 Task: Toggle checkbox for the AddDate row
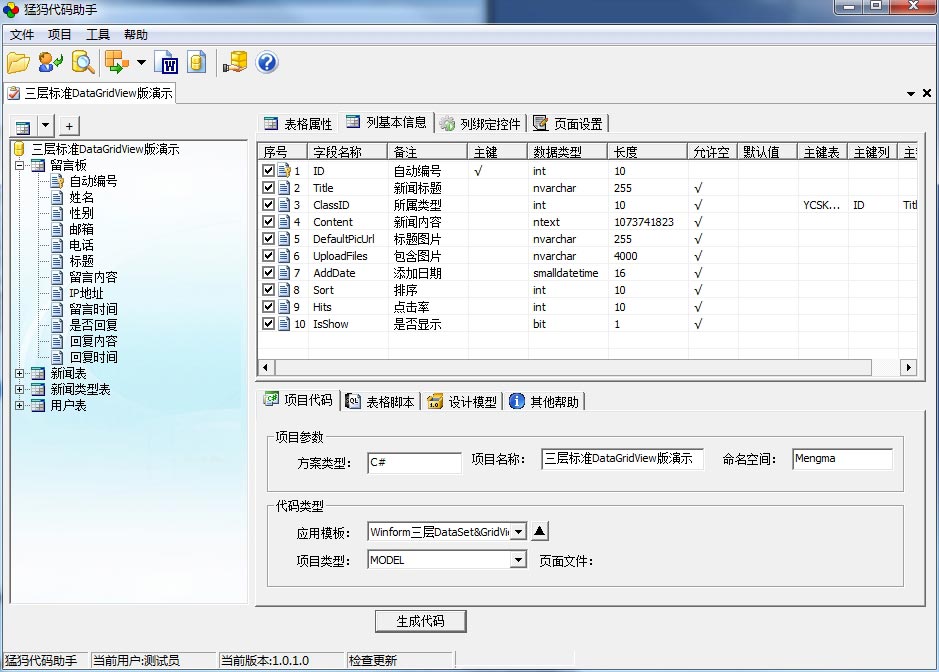tap(268, 273)
